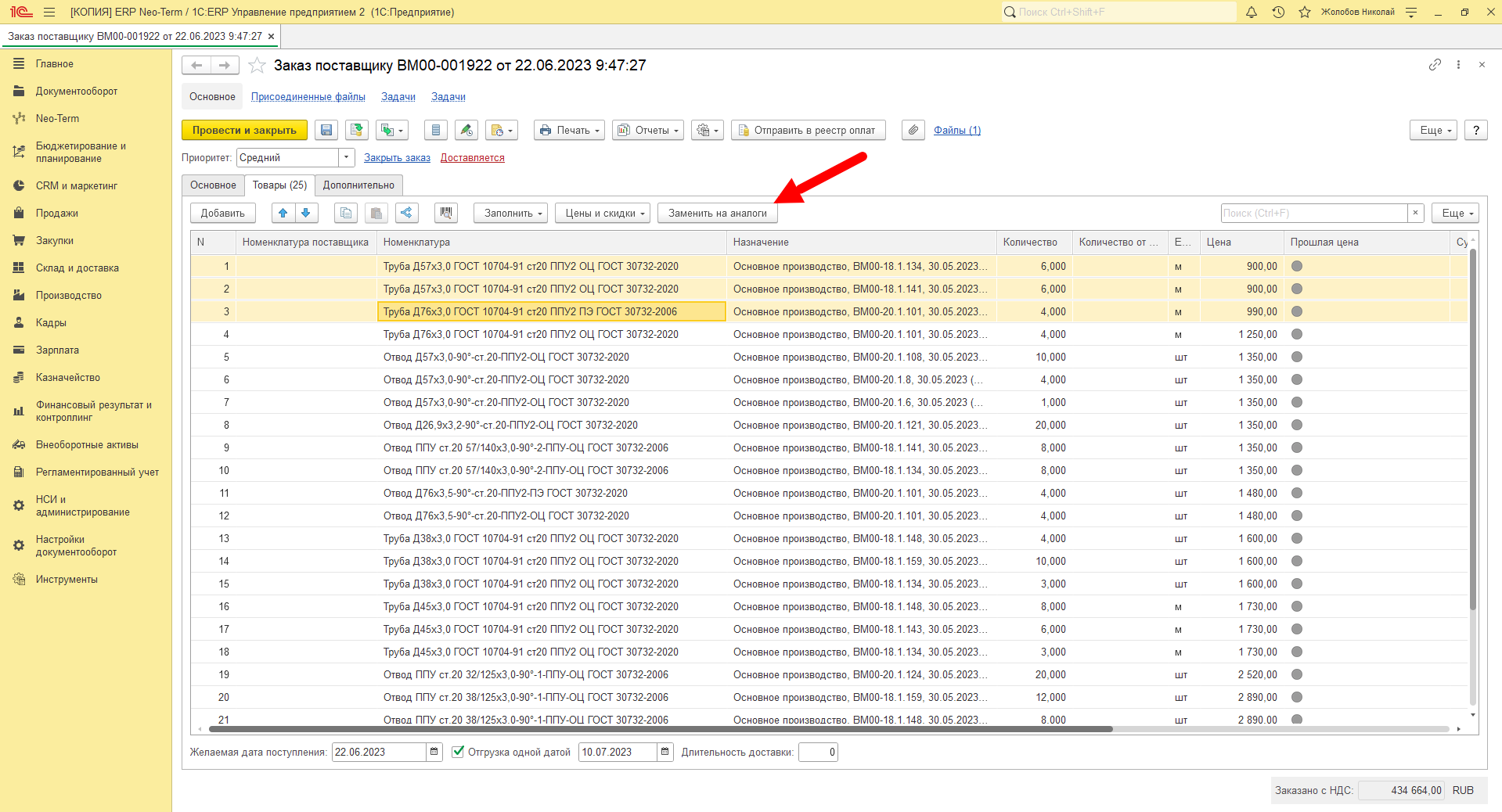
Task: Click the Закрыть заказ link
Action: [x=397, y=157]
